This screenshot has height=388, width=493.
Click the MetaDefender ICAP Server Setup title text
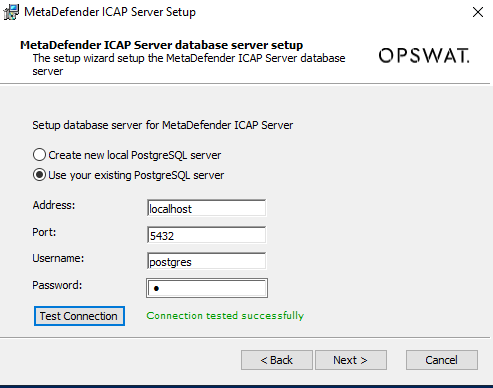(110, 12)
